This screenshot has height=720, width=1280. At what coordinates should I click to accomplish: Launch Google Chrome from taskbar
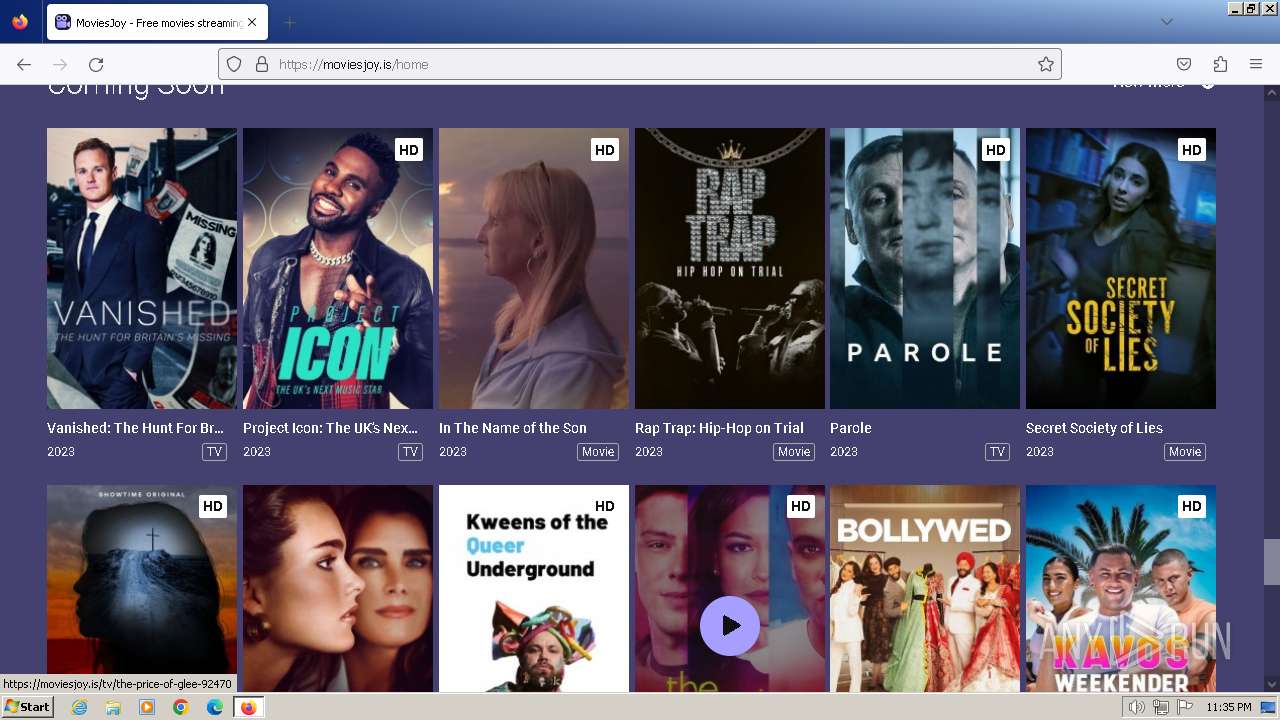click(x=181, y=707)
